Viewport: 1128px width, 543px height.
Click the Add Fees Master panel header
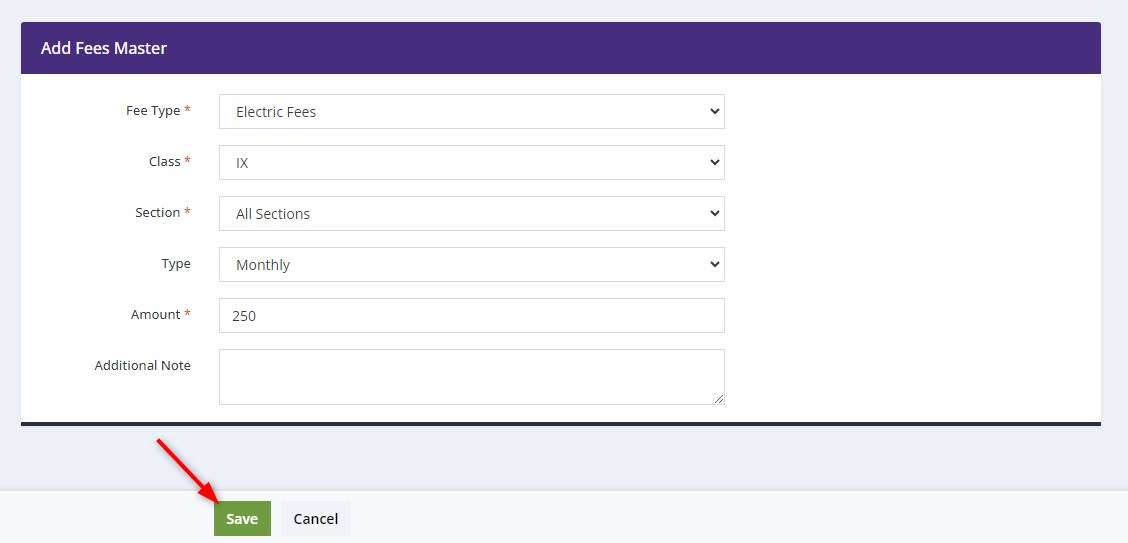pos(560,48)
